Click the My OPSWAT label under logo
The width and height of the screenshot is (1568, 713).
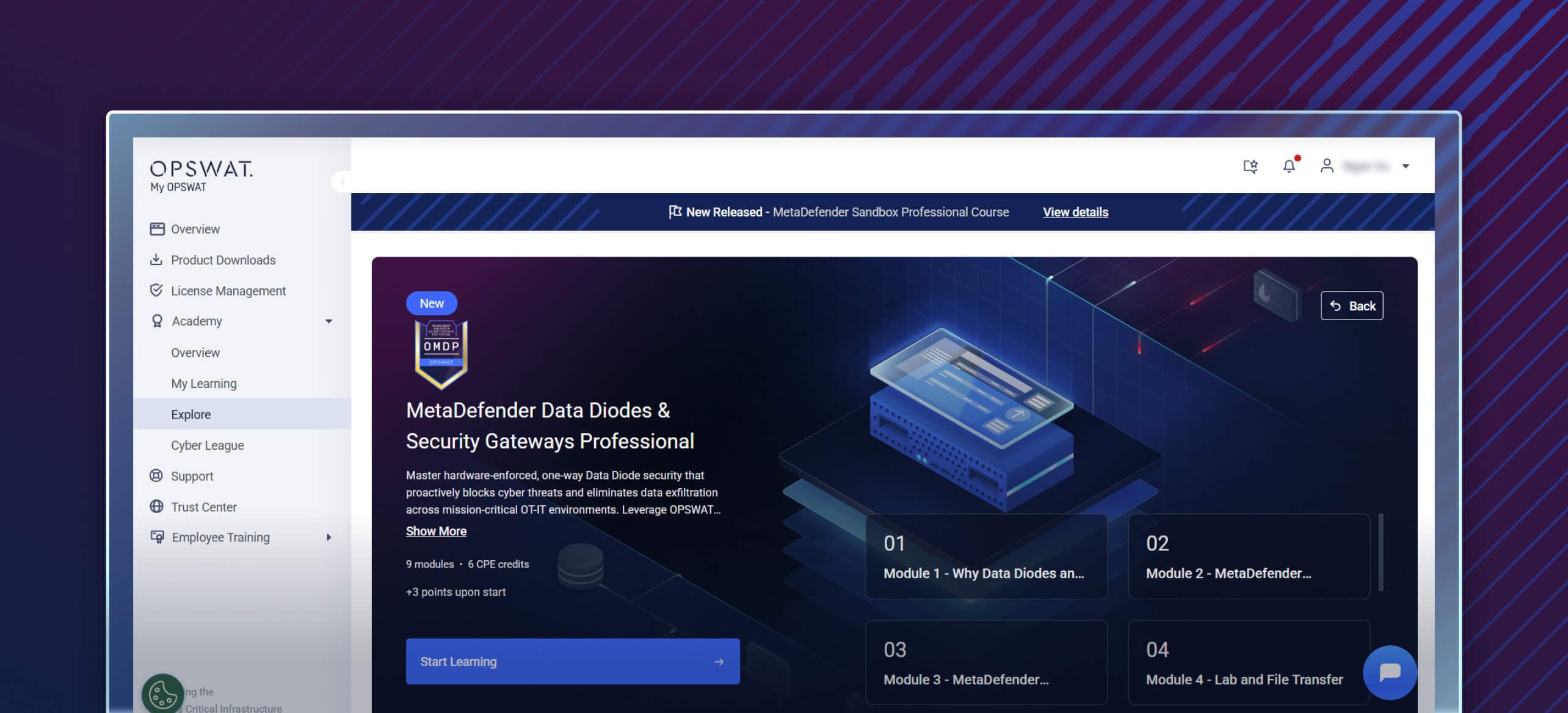(x=178, y=187)
